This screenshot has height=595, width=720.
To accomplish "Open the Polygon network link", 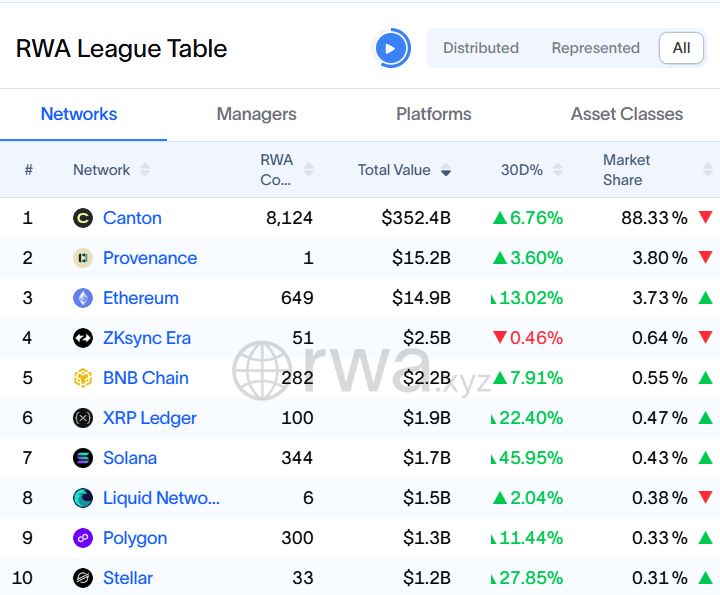I will [x=135, y=538].
